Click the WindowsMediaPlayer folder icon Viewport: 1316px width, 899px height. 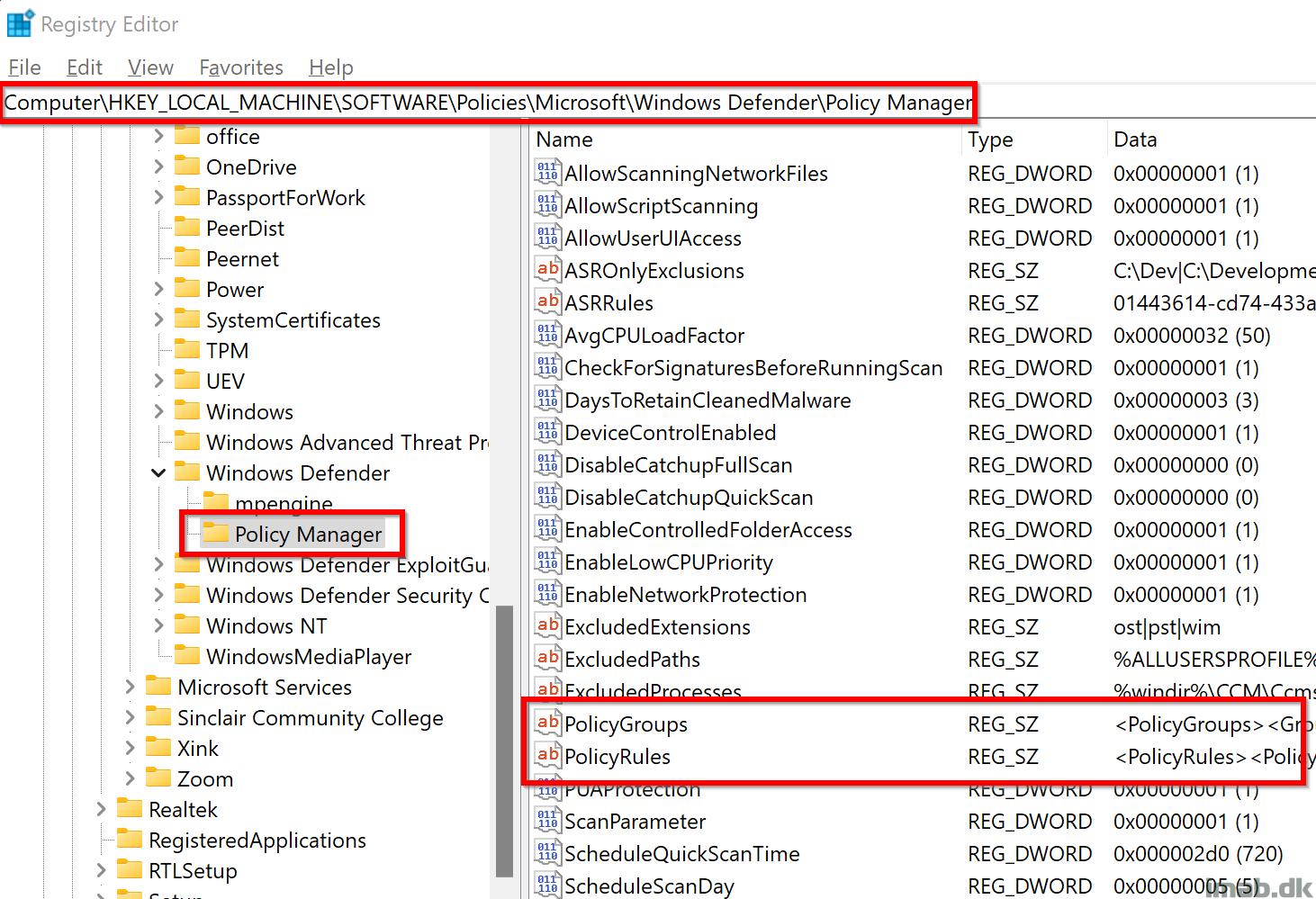click(187, 655)
